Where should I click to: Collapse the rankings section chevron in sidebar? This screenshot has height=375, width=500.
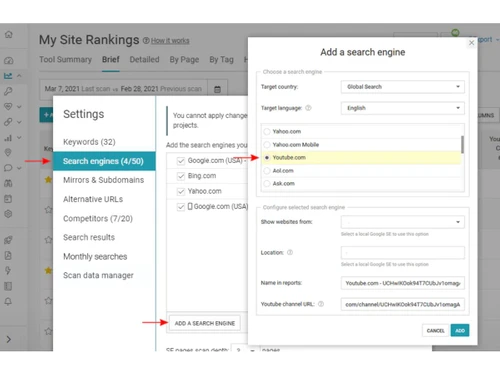pyautogui.click(x=19, y=76)
